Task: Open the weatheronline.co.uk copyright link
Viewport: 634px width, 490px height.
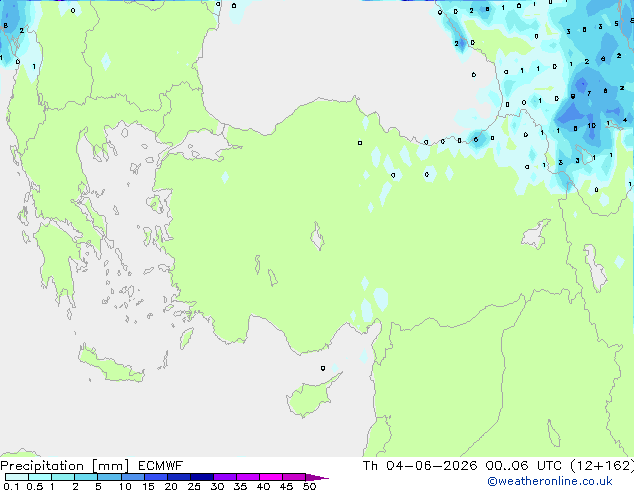Action: point(550,481)
